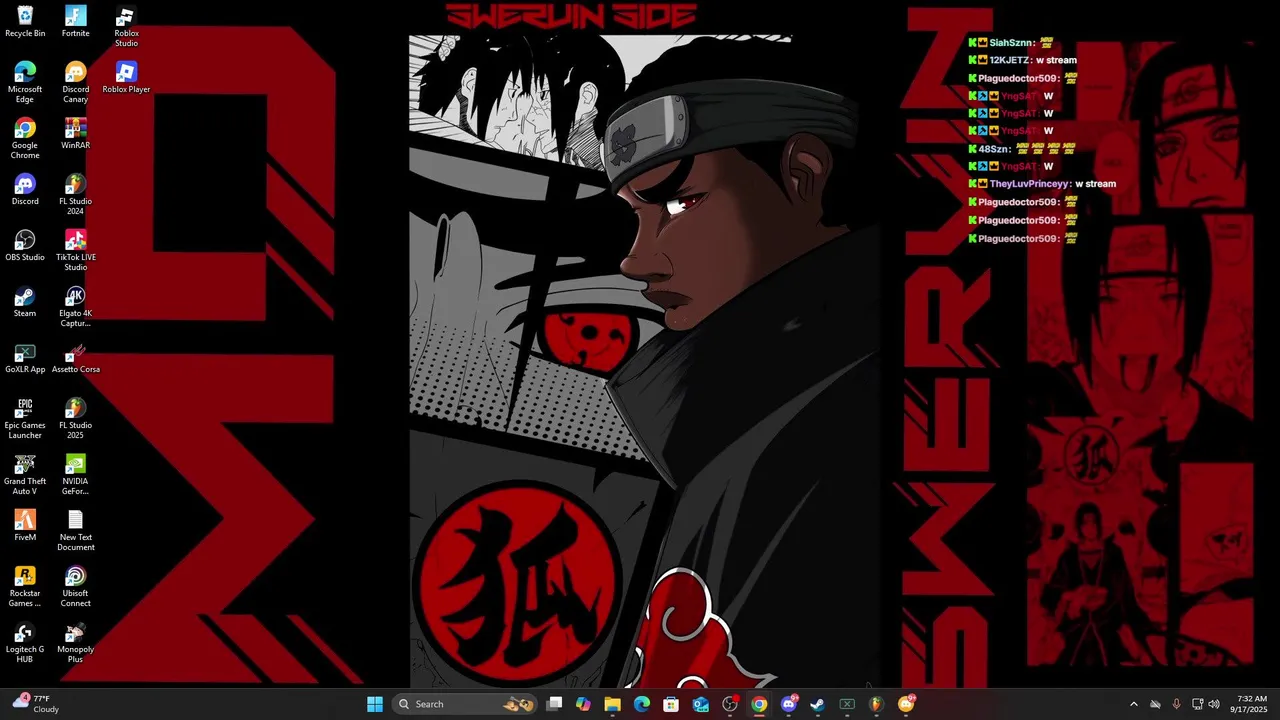Screen dimensions: 1280x720
Task: Open Task View on the taskbar
Action: click(555, 704)
